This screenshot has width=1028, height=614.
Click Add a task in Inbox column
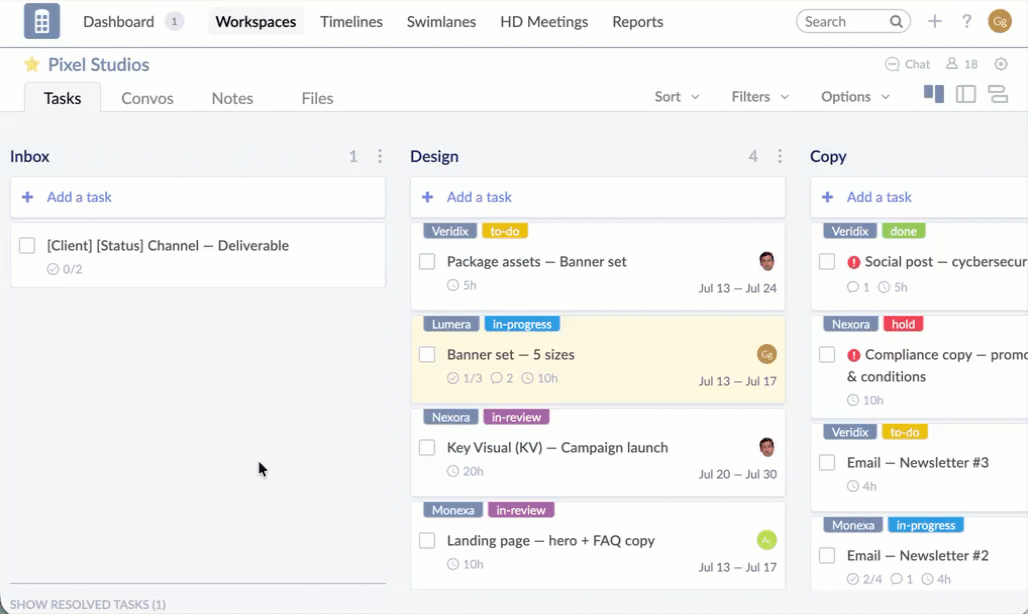point(197,197)
